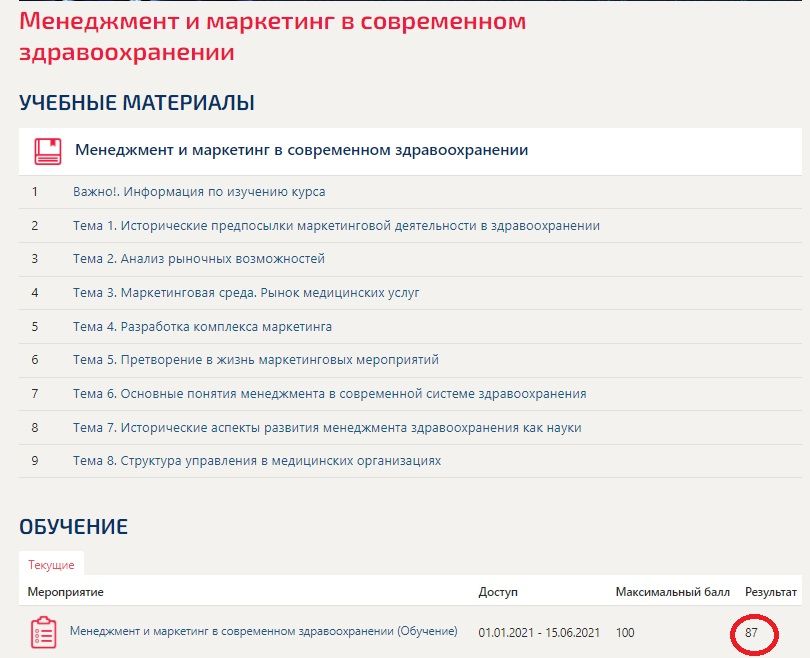Open Тема 7 Исторические аспекты развития менеджмента

(x=327, y=428)
